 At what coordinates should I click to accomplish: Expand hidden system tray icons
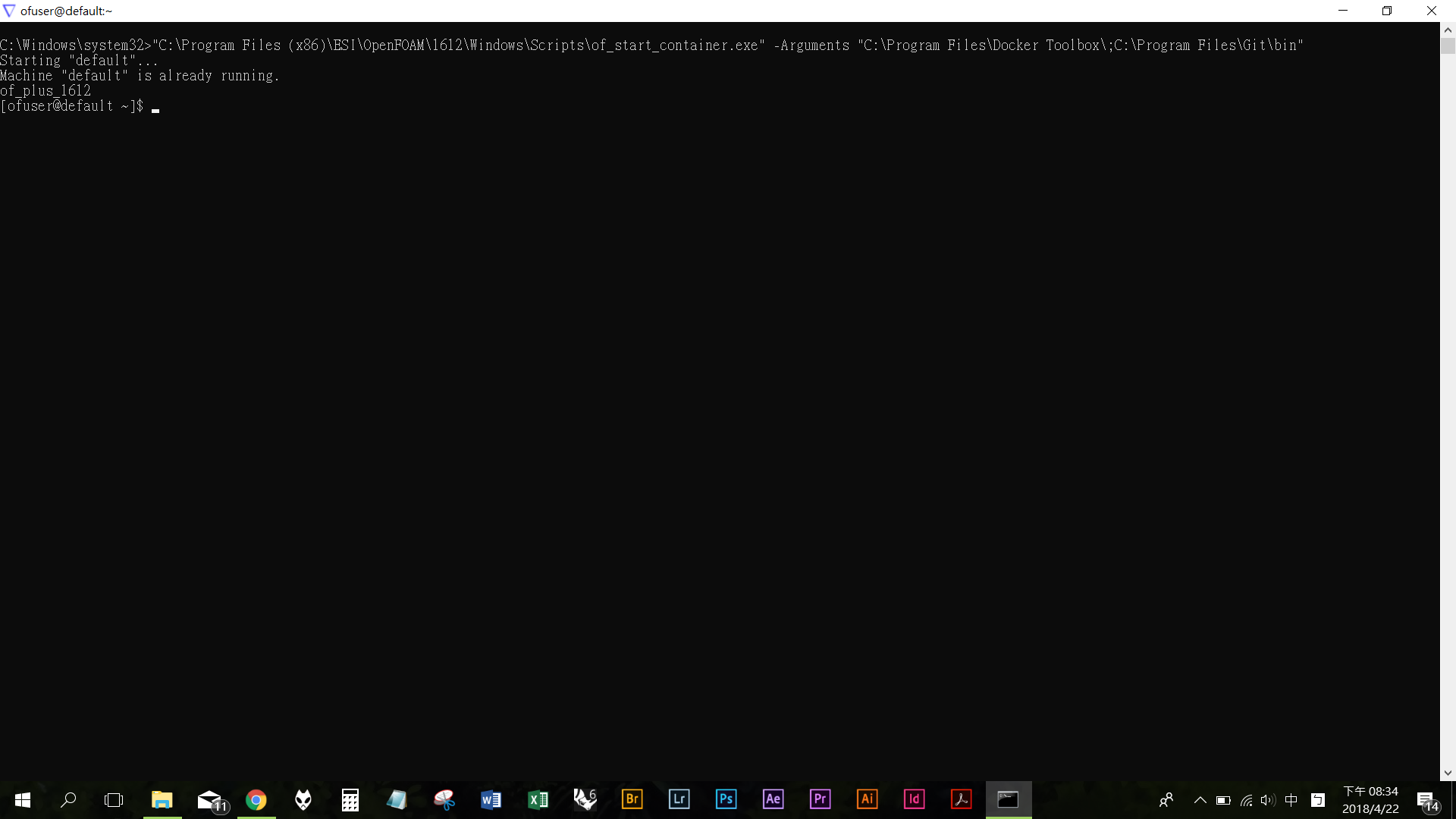tap(1200, 801)
